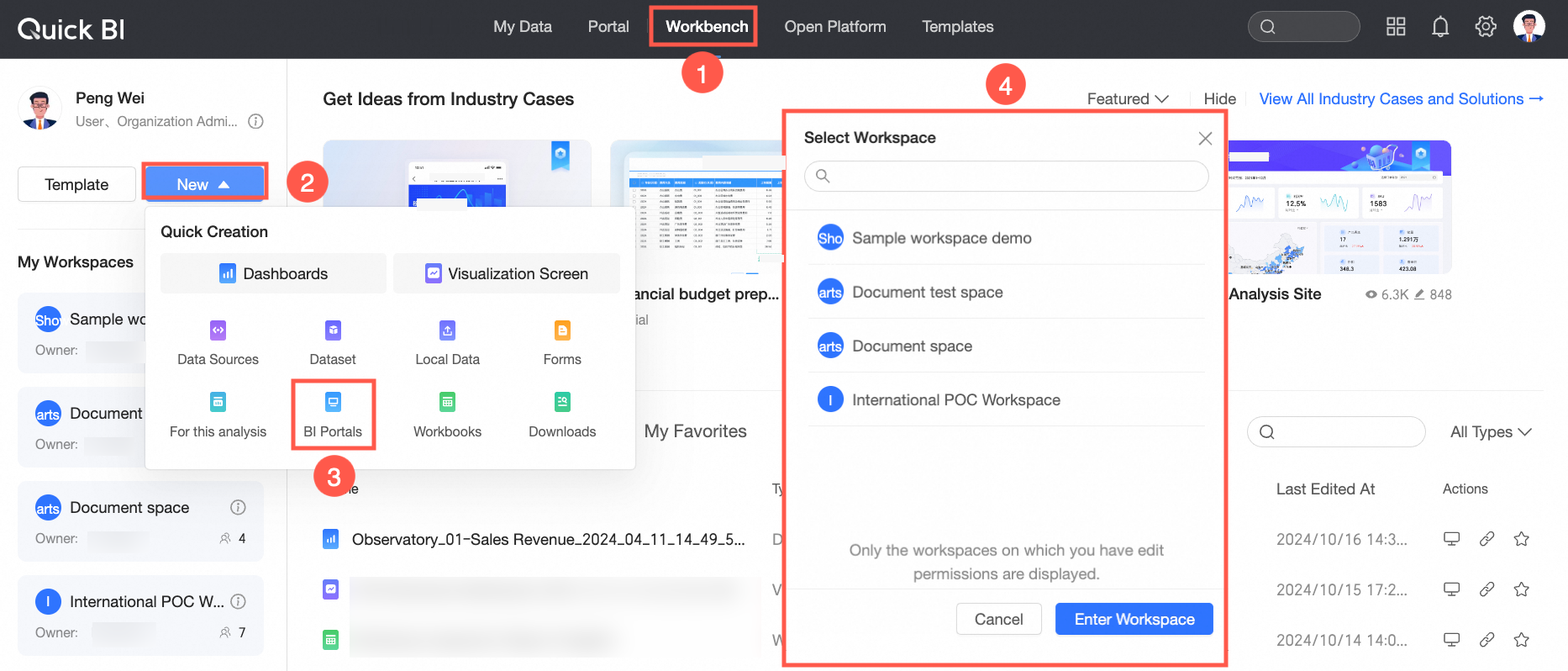Open Document space card in My Workspaces

point(140,521)
